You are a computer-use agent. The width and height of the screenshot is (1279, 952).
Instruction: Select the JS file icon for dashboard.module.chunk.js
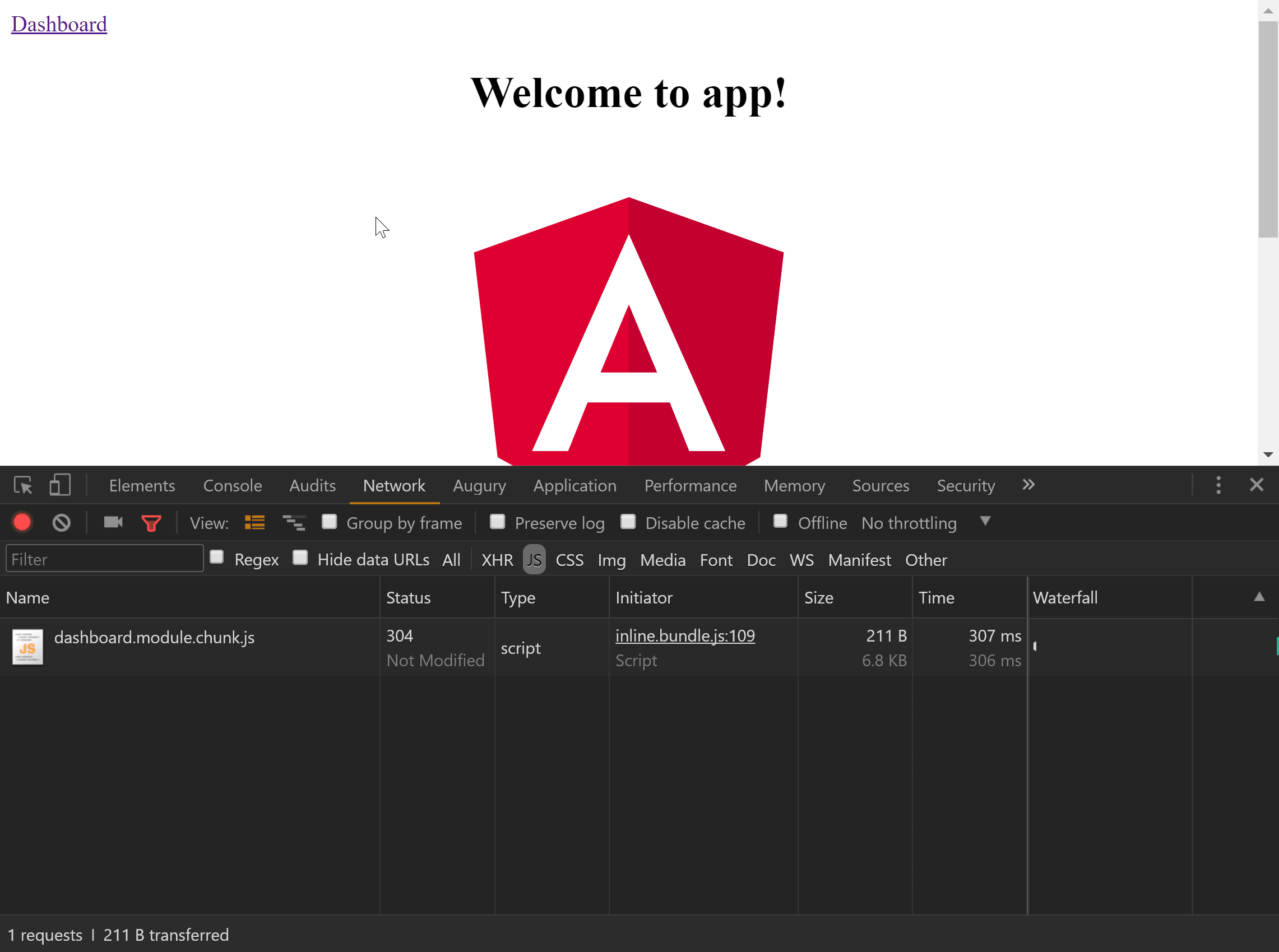pyautogui.click(x=27, y=647)
